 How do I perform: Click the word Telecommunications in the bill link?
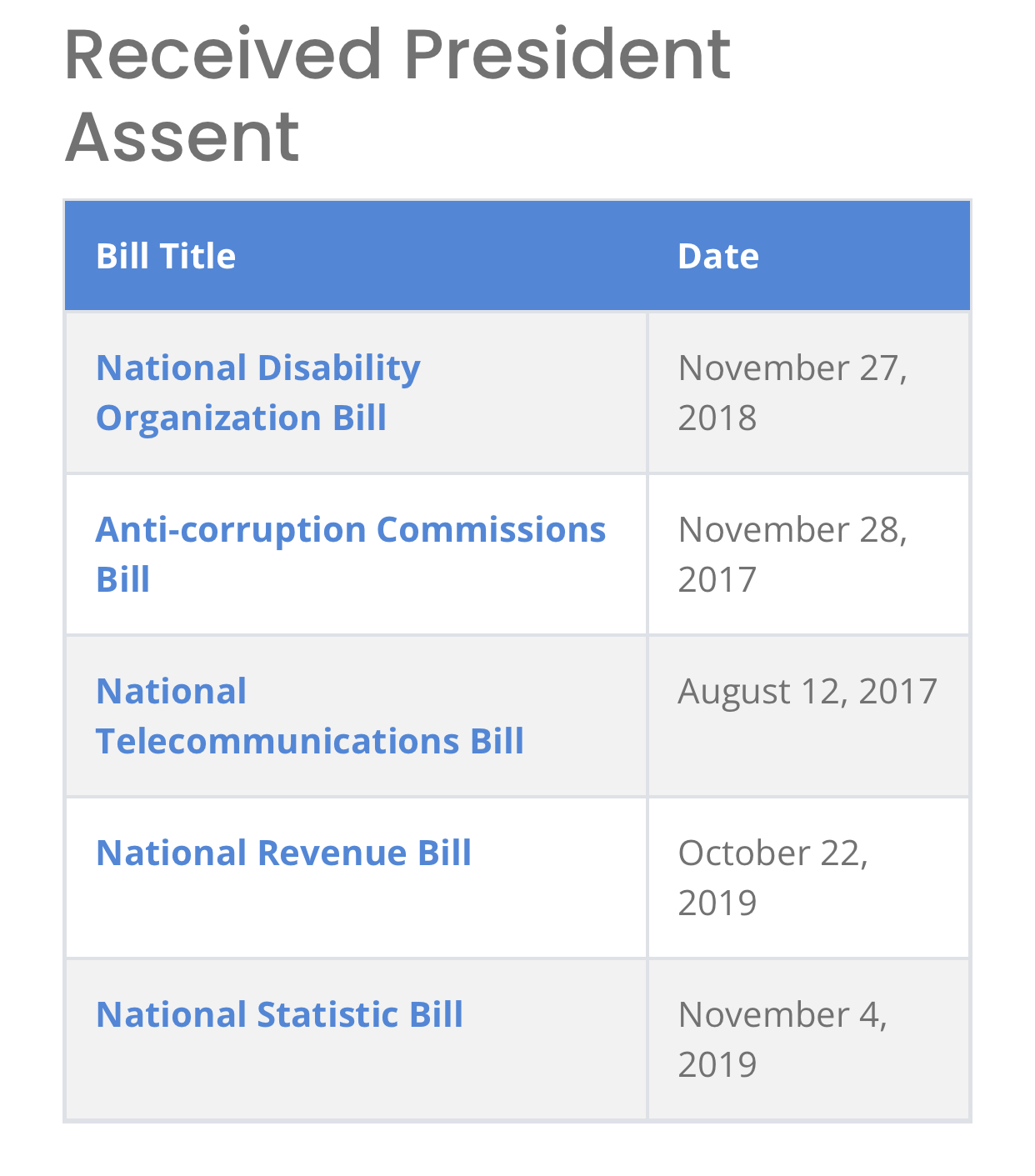coord(277,741)
